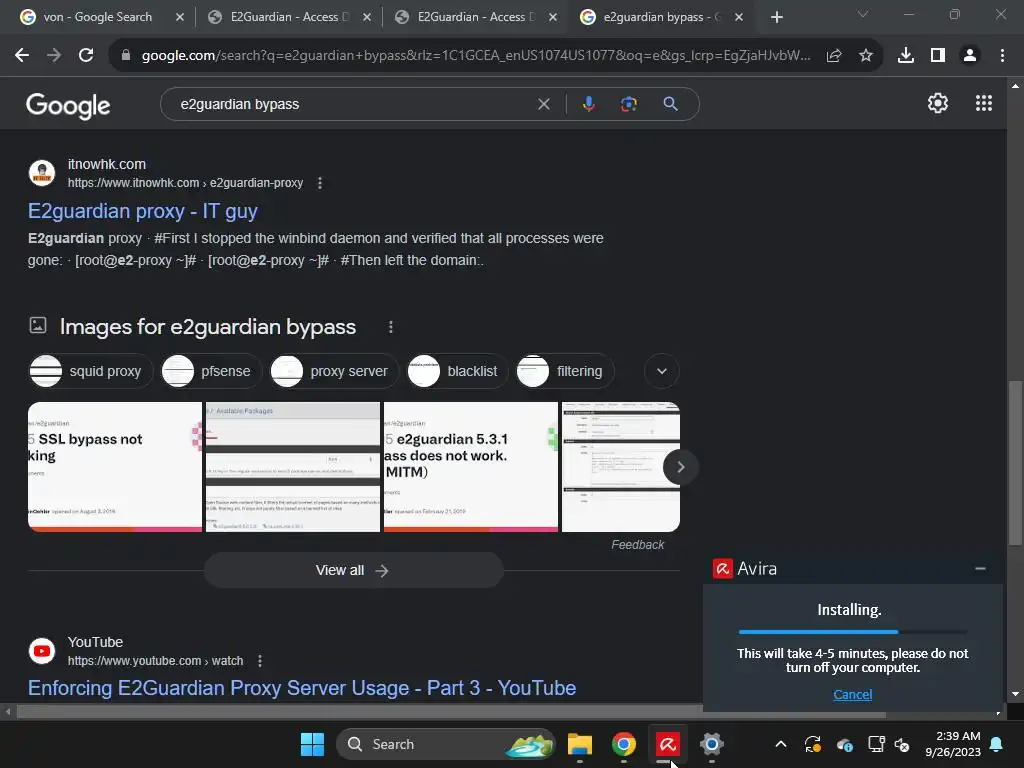This screenshot has width=1024, height=768.
Task: Open Chrome downloads
Action: [906, 56]
